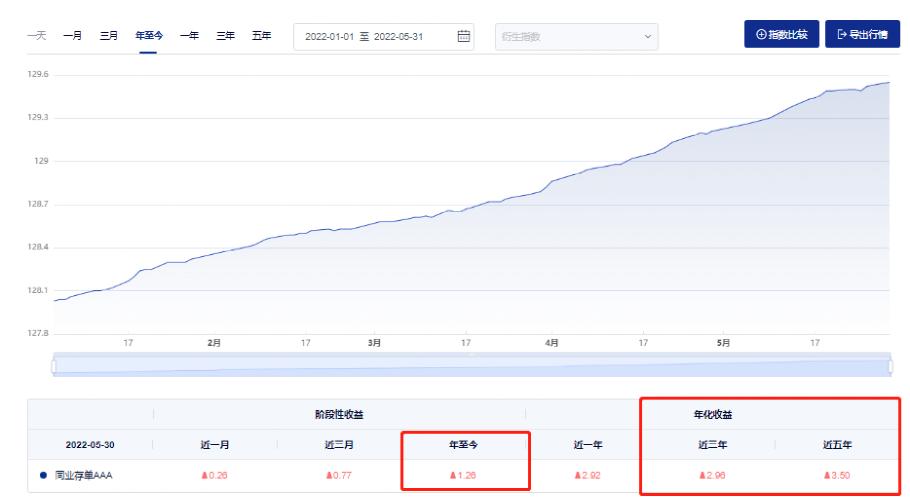Click the 129.6 y-axis label
The width and height of the screenshot is (910, 501).
pos(38,74)
